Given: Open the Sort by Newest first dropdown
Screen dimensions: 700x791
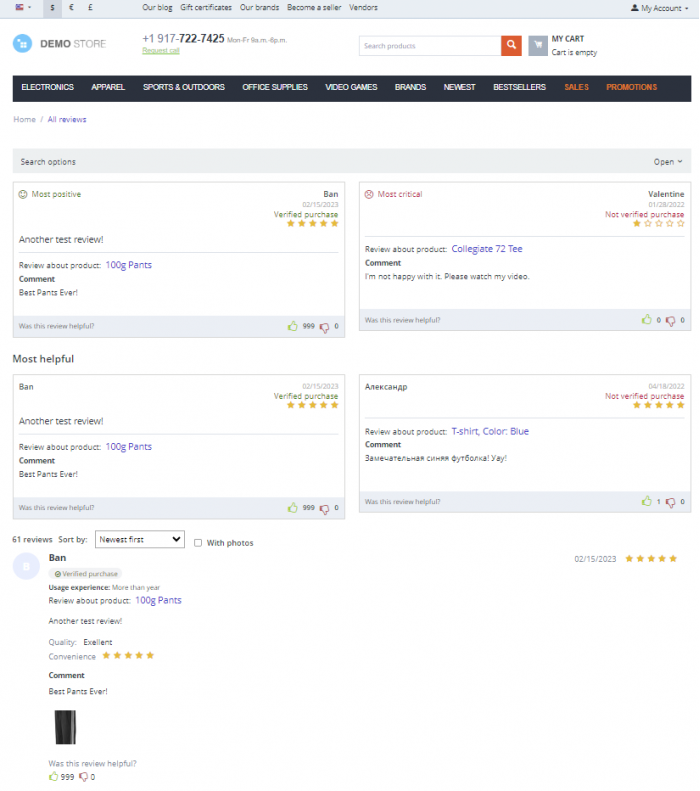Looking at the screenshot, I should (140, 539).
